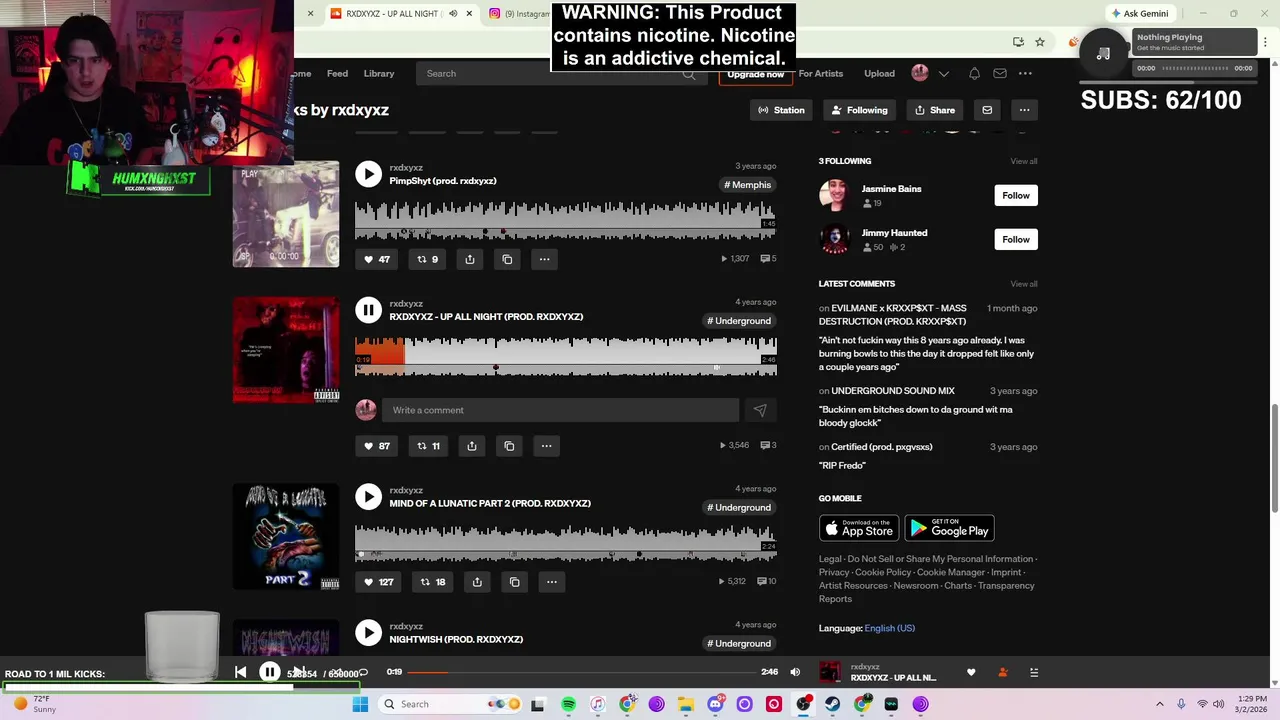Image resolution: width=1280 pixels, height=720 pixels.
Task: Seek in UP ALL NIGHT waveform
Action: point(565,356)
